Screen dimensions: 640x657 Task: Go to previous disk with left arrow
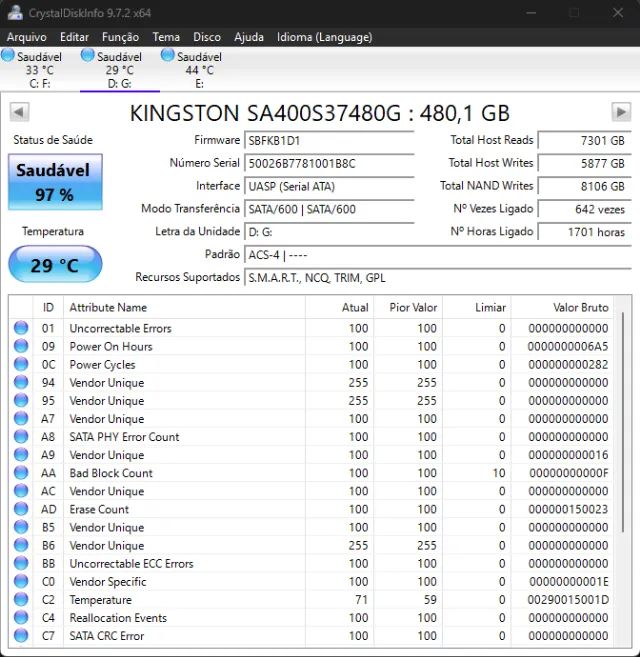(x=19, y=112)
